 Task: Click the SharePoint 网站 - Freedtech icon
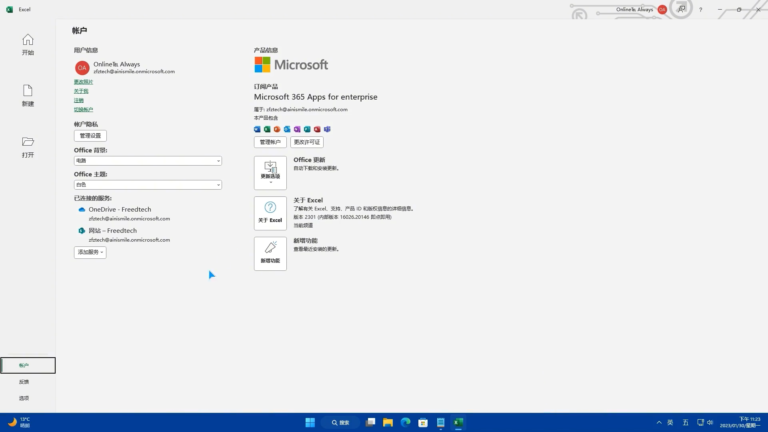(x=82, y=231)
